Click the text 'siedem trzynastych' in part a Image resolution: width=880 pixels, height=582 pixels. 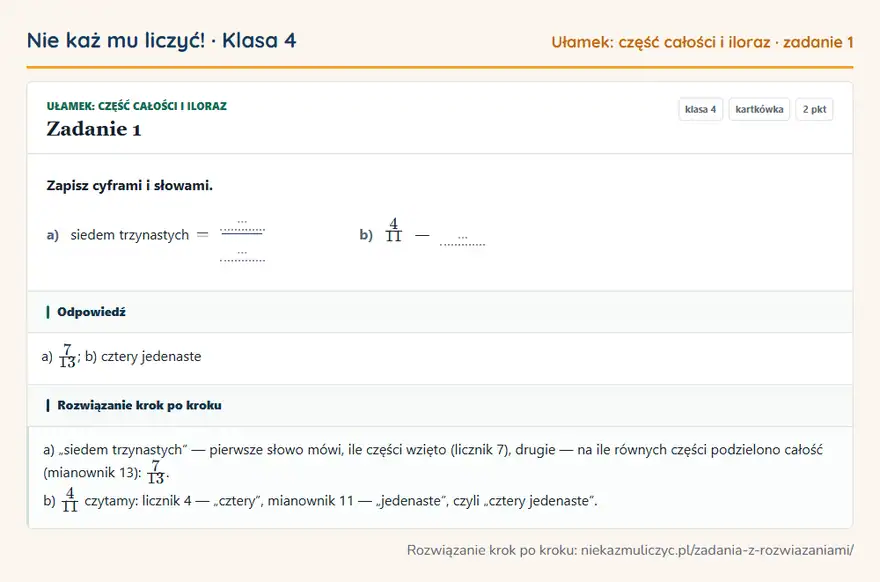(x=130, y=235)
